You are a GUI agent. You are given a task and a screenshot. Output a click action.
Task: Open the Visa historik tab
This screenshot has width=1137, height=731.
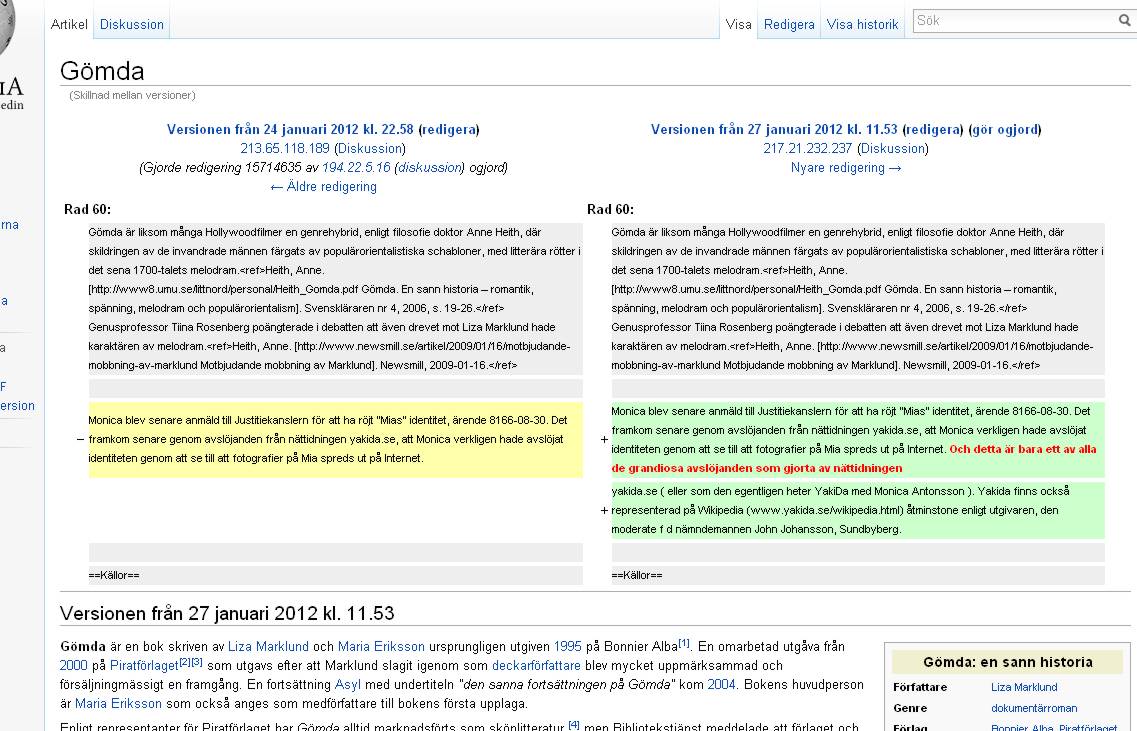pyautogui.click(x=862, y=24)
